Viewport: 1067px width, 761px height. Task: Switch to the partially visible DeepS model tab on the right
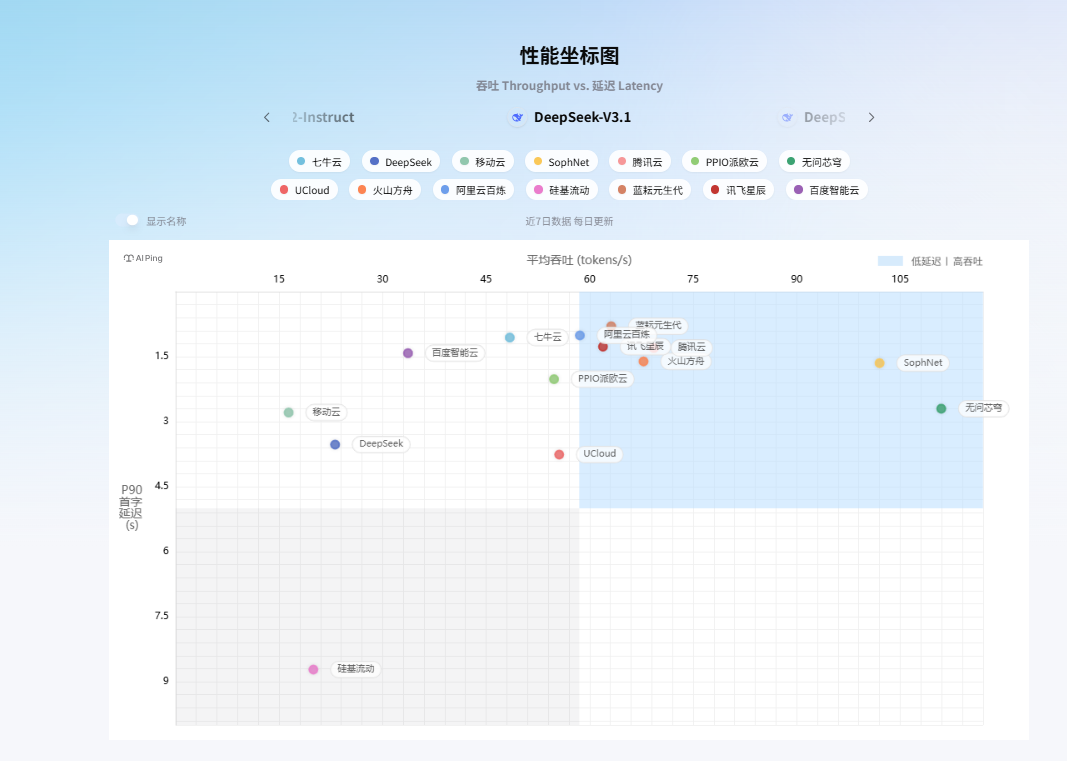point(823,118)
